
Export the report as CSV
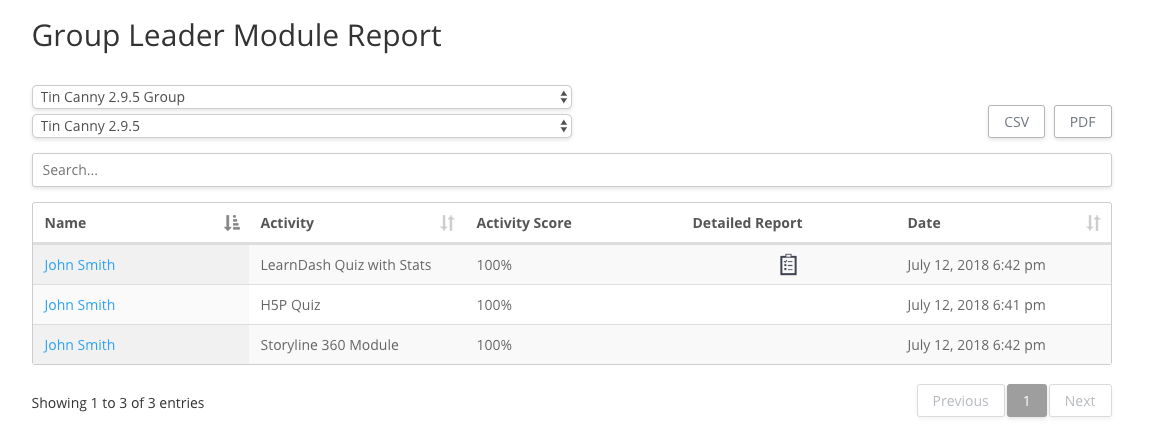1016,122
